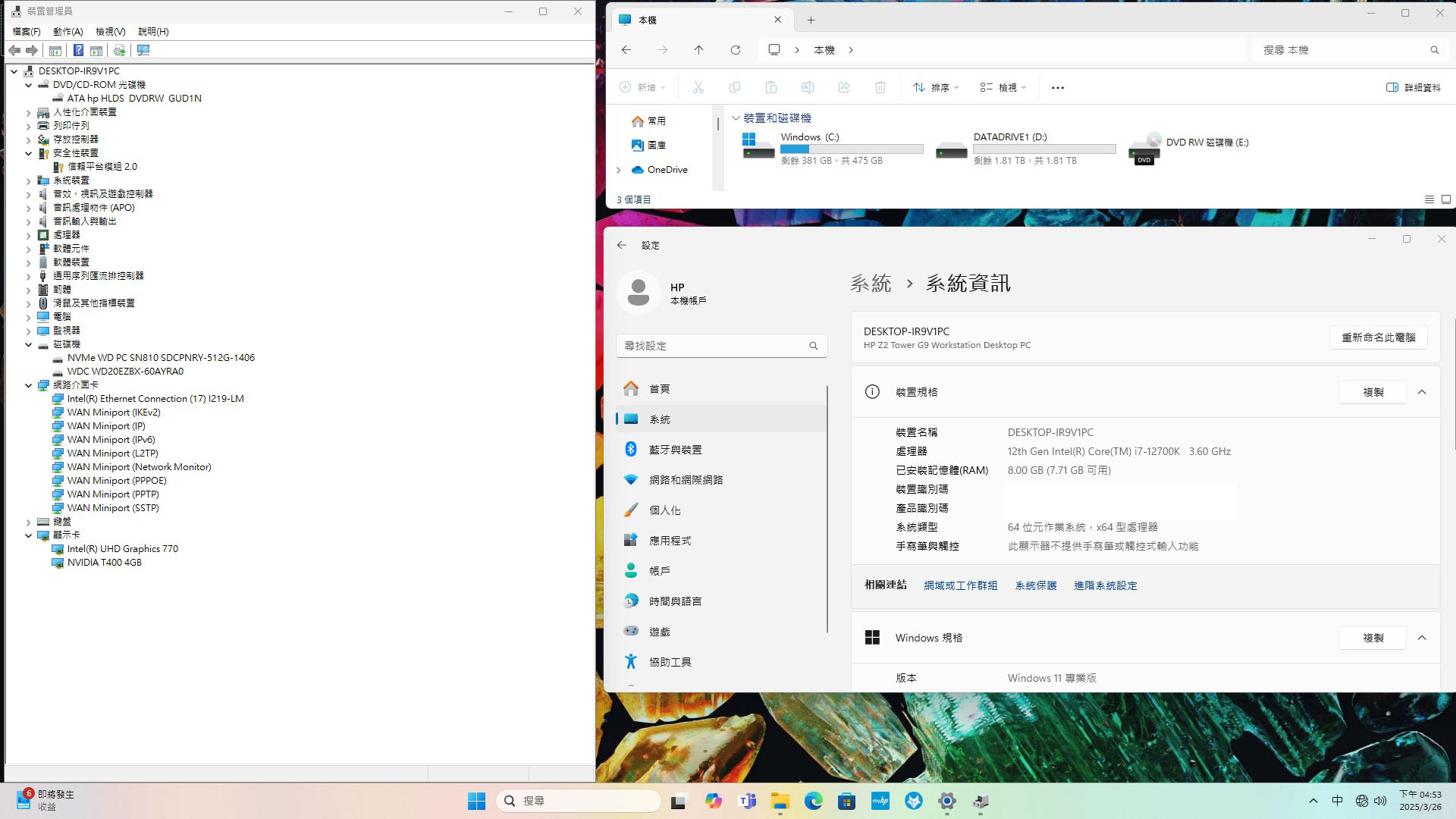Click 尋找設定 search field
This screenshot has height=819, width=1456.
click(722, 346)
